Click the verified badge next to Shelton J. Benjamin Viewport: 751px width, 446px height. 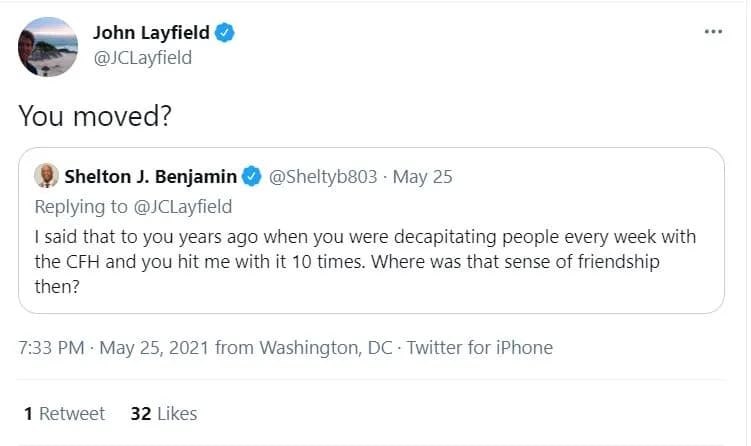[x=254, y=177]
